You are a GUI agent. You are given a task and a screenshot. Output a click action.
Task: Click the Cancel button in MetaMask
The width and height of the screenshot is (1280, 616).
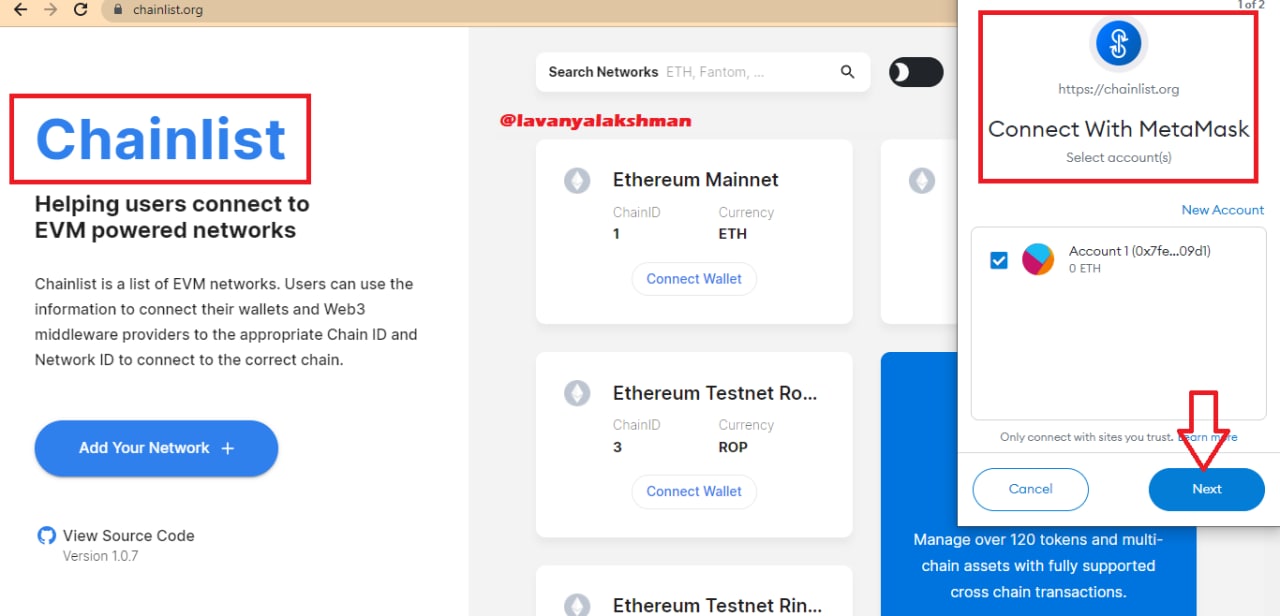click(1030, 489)
